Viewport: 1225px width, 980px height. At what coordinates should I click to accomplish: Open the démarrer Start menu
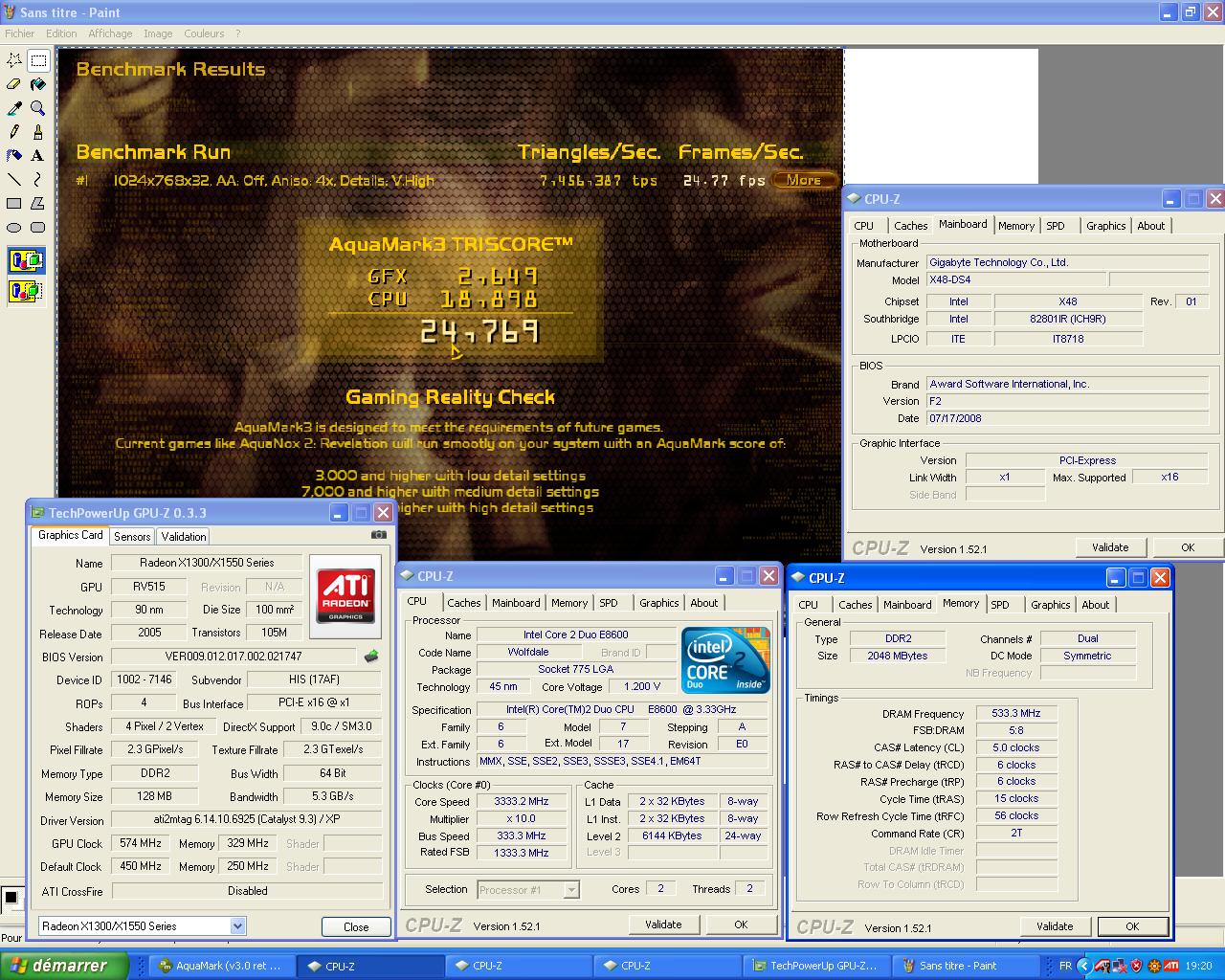(64, 966)
